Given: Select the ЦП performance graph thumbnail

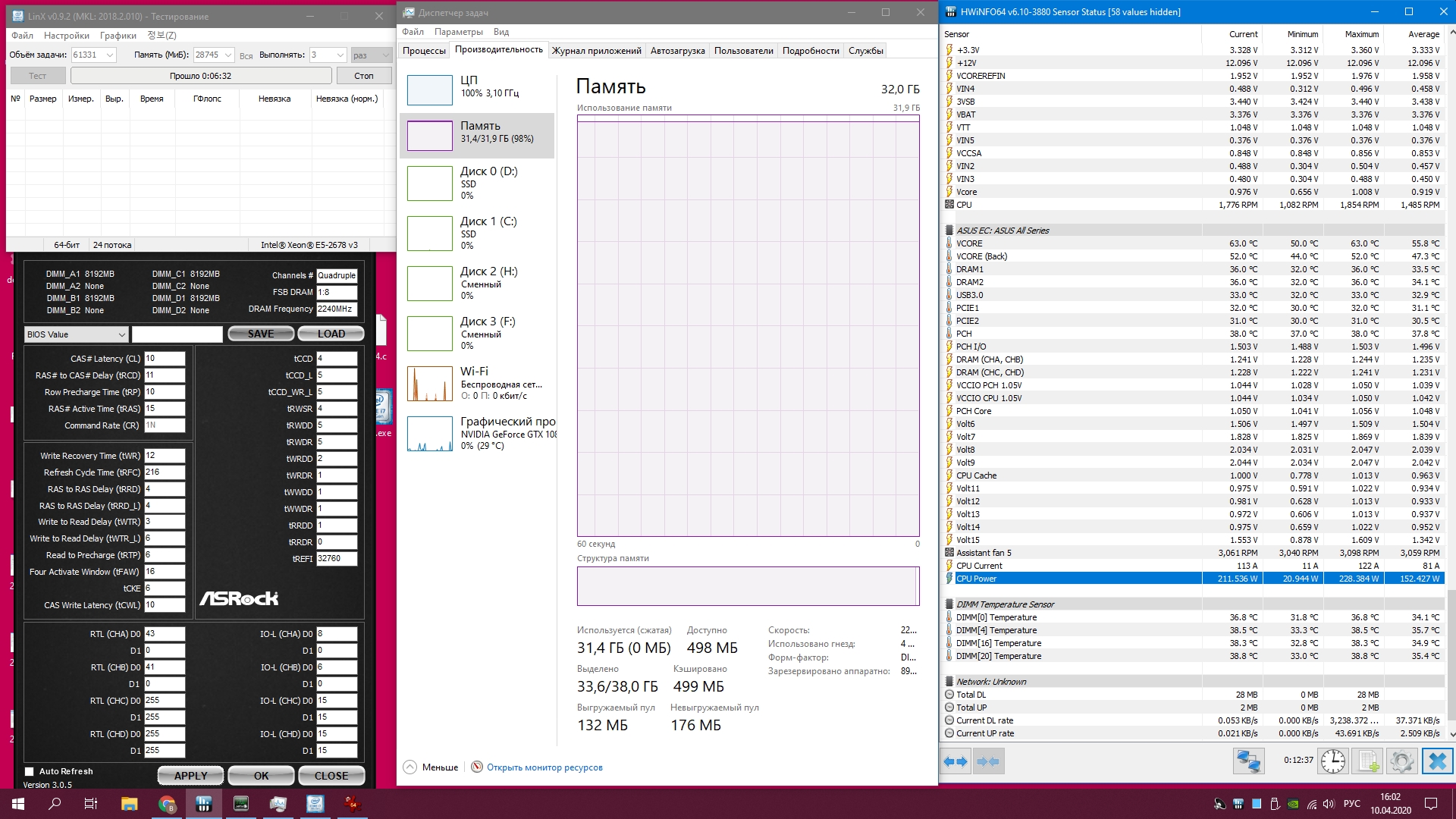Looking at the screenshot, I should tap(429, 89).
